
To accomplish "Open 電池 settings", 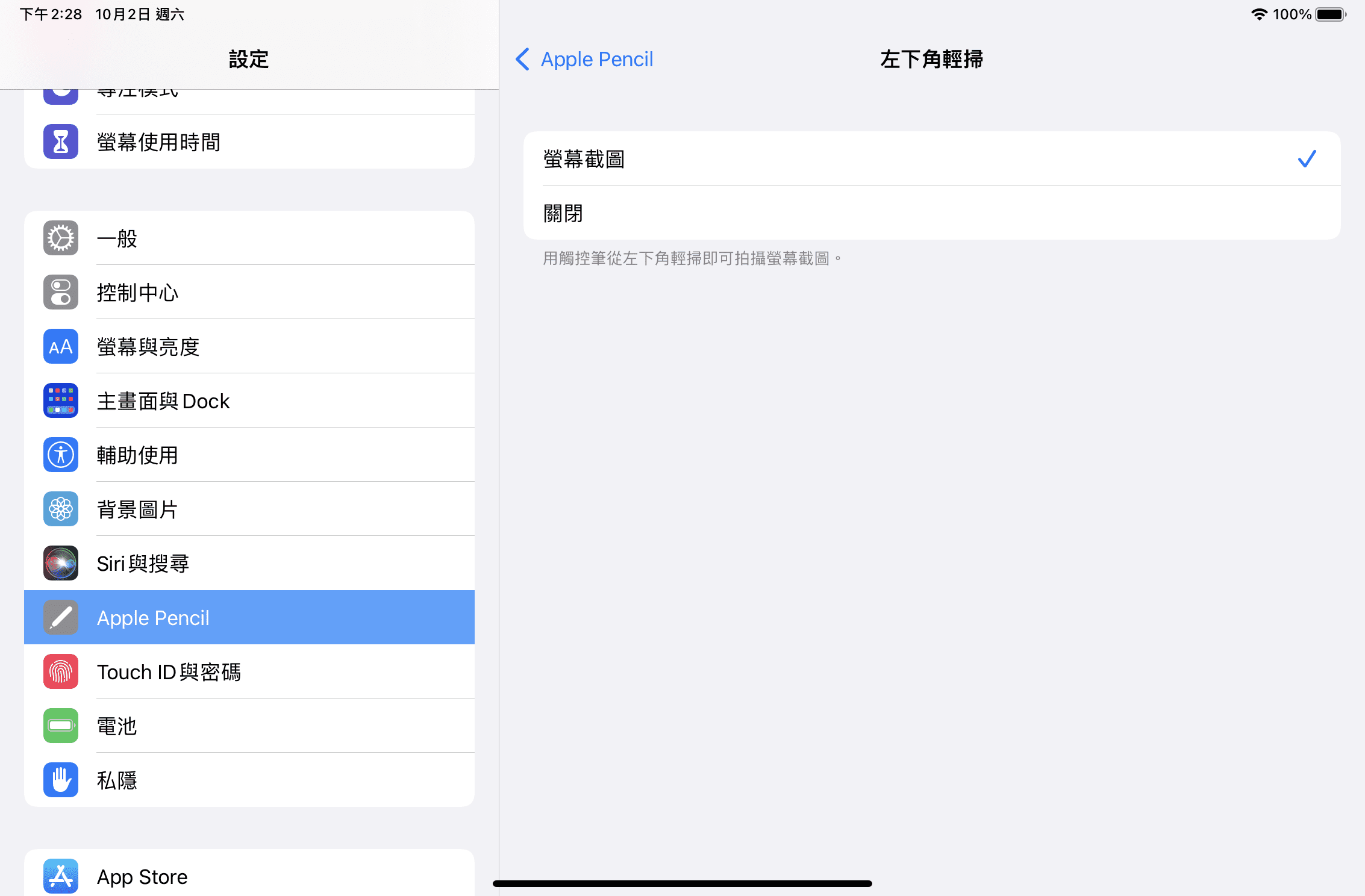I will point(249,726).
